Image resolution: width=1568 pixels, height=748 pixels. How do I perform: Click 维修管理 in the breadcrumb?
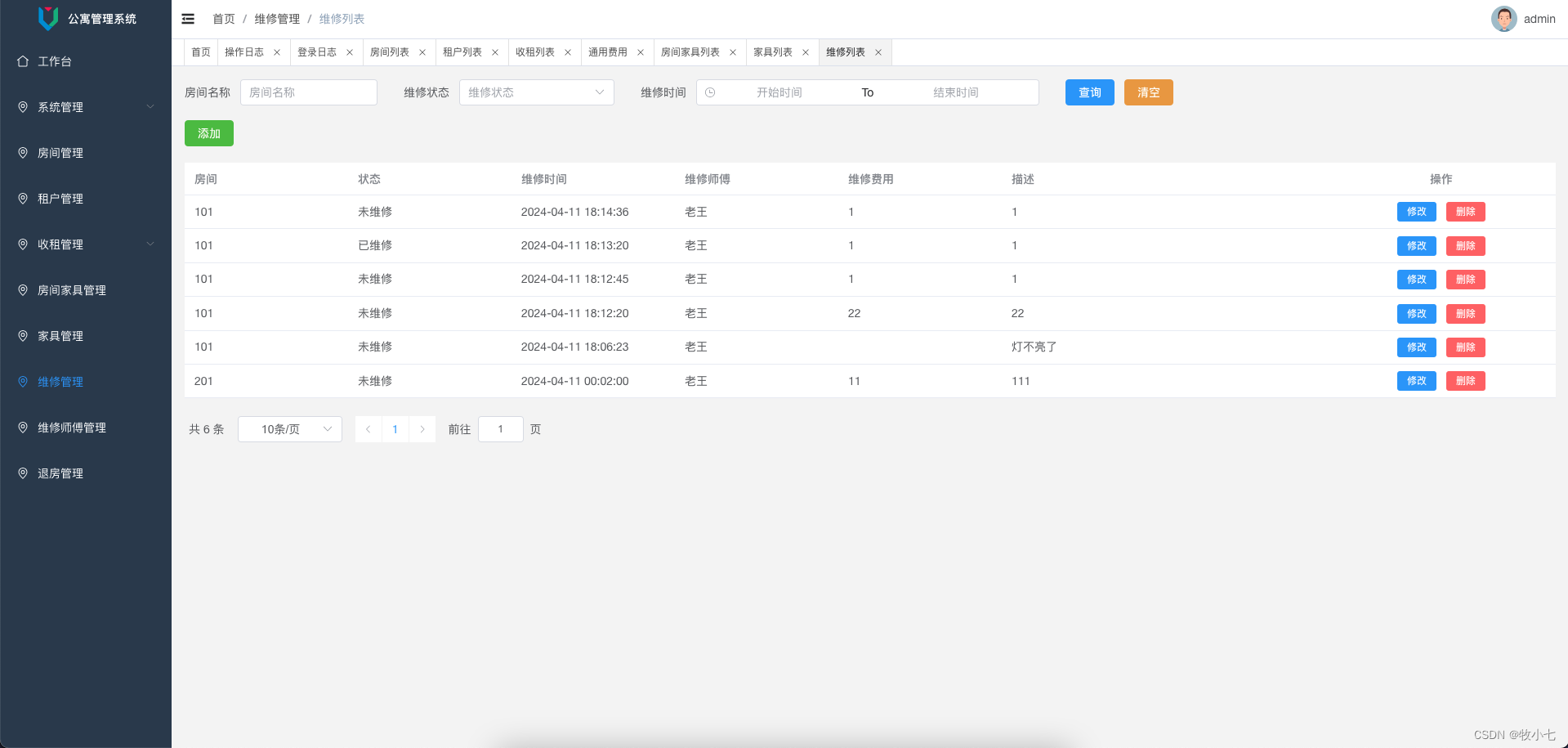coord(277,19)
